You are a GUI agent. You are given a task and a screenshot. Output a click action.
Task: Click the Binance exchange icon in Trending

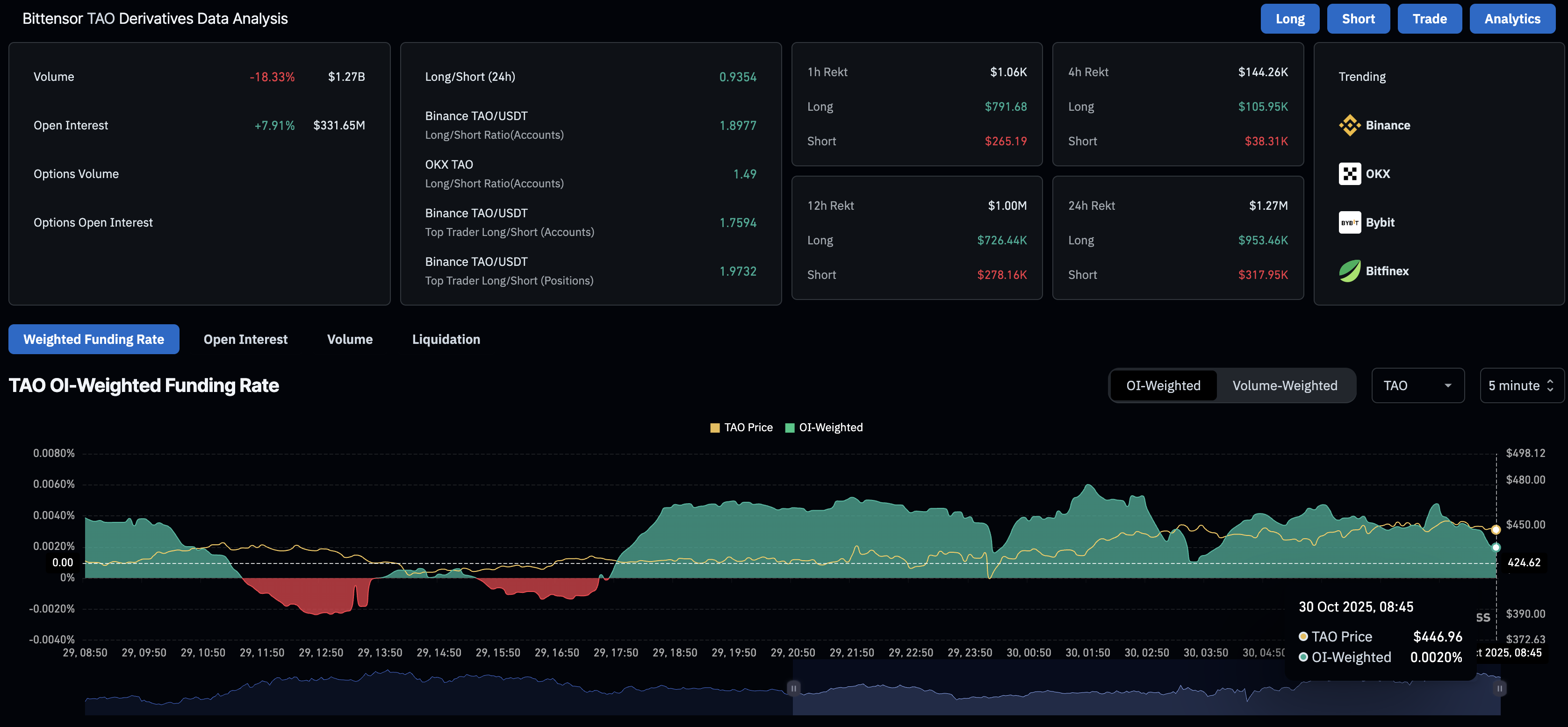1351,125
